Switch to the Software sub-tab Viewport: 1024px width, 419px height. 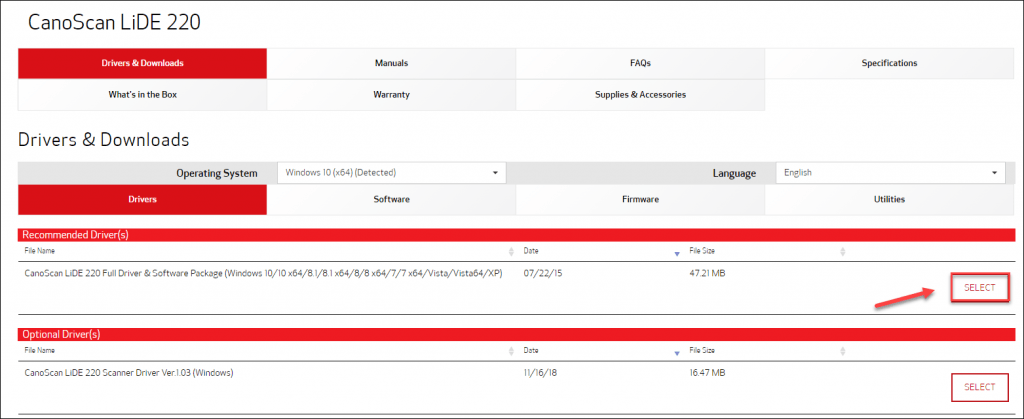391,200
